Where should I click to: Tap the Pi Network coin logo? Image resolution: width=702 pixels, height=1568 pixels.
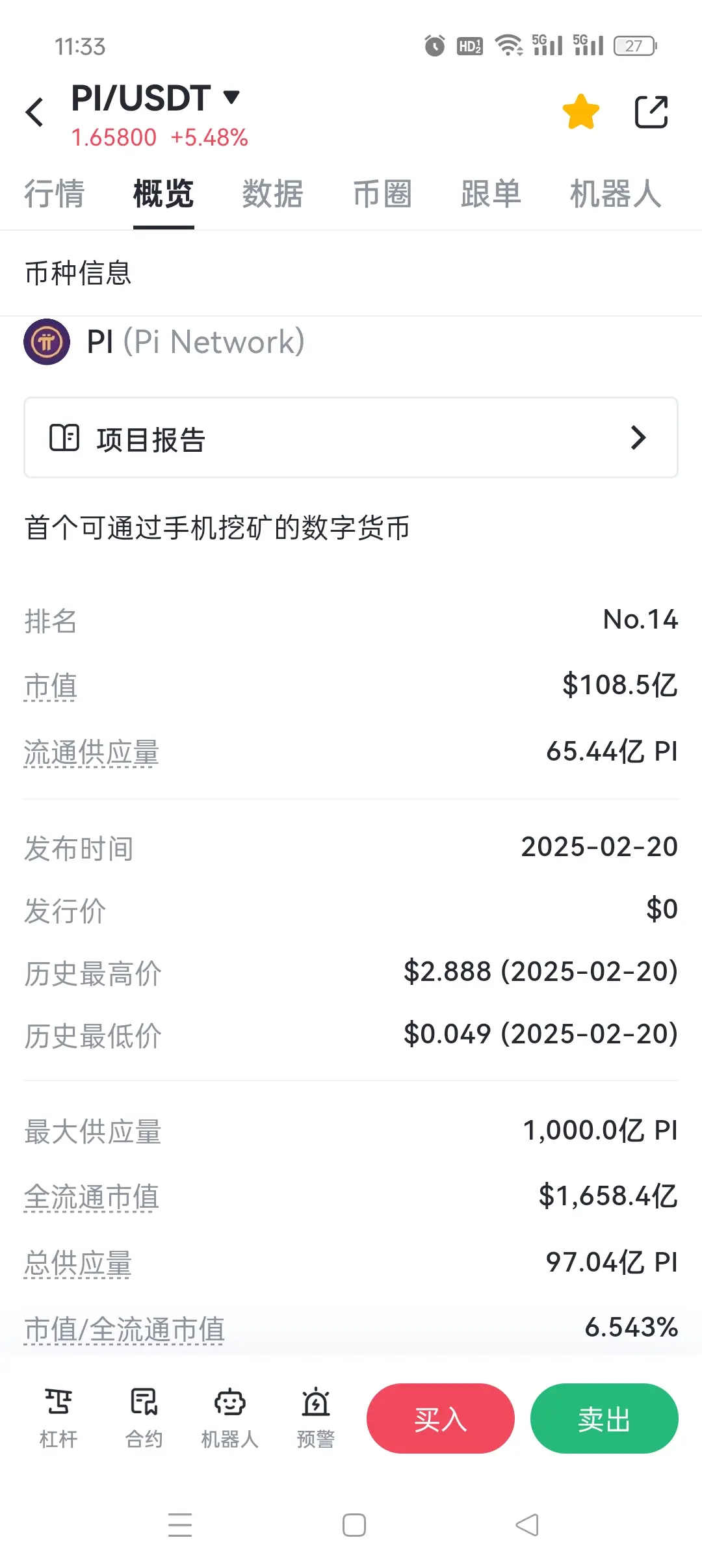tap(47, 341)
